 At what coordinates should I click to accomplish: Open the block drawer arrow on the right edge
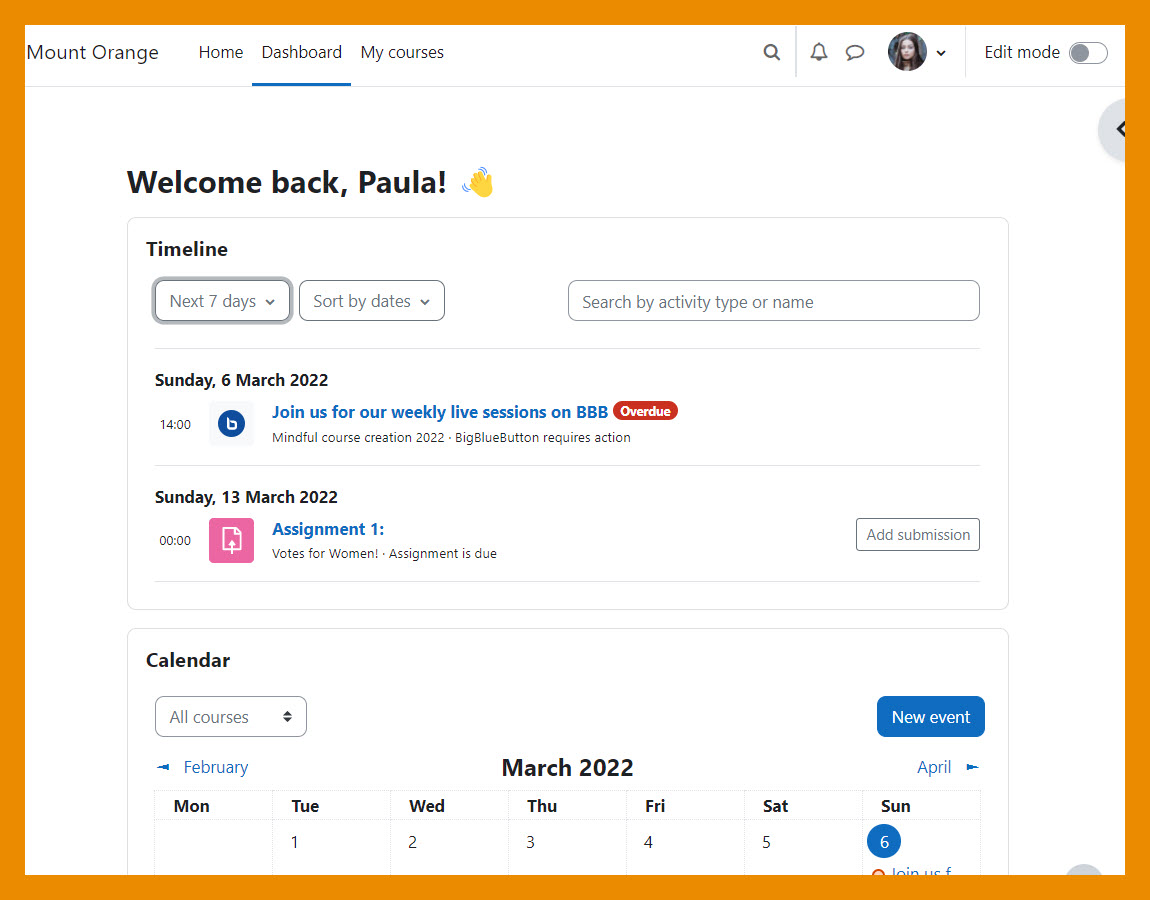1122,129
